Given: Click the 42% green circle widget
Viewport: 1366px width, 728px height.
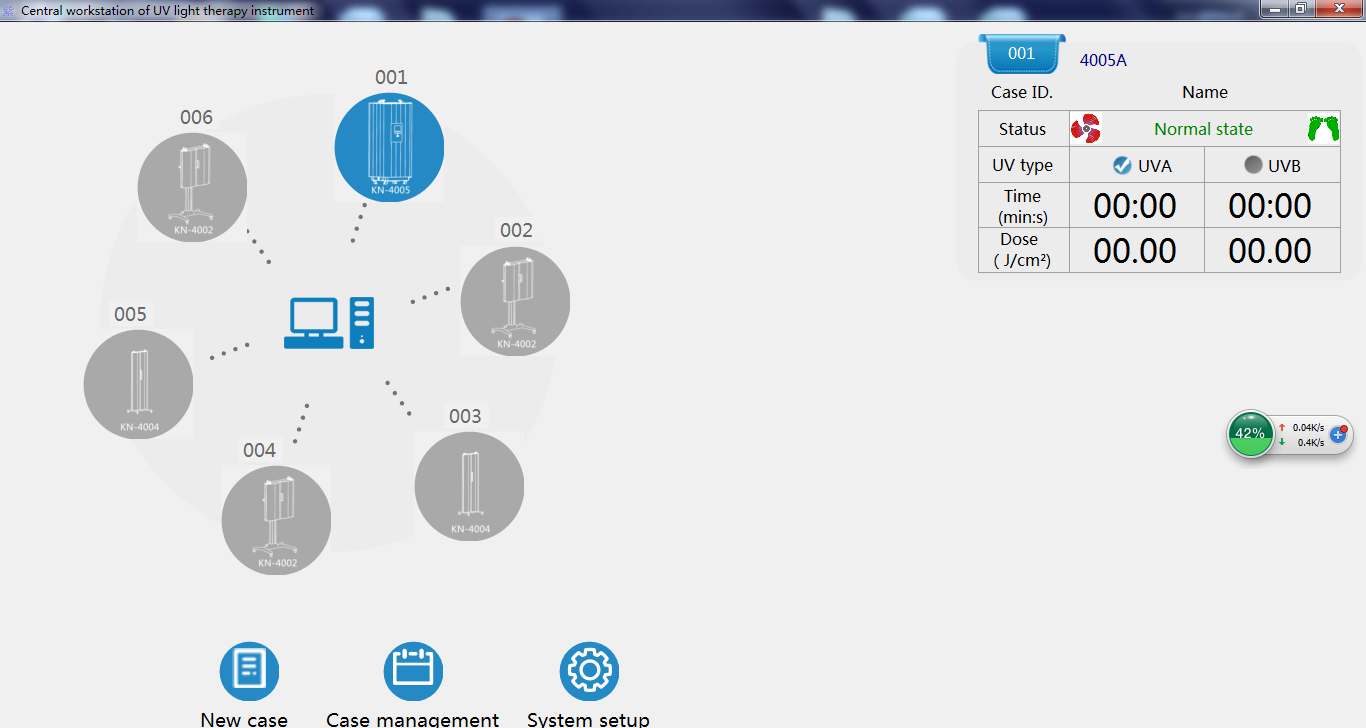Looking at the screenshot, I should [x=1250, y=434].
